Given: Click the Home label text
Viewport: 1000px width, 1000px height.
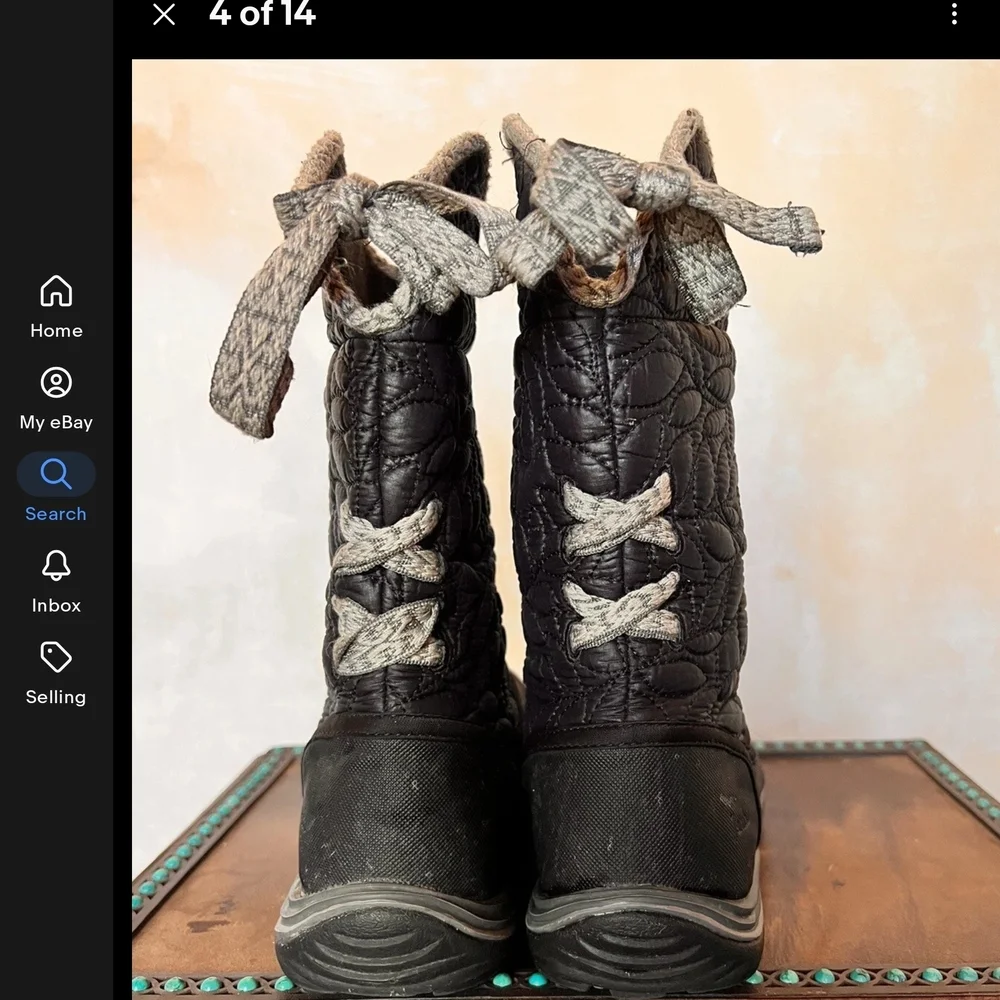Looking at the screenshot, I should pyautogui.click(x=56, y=330).
